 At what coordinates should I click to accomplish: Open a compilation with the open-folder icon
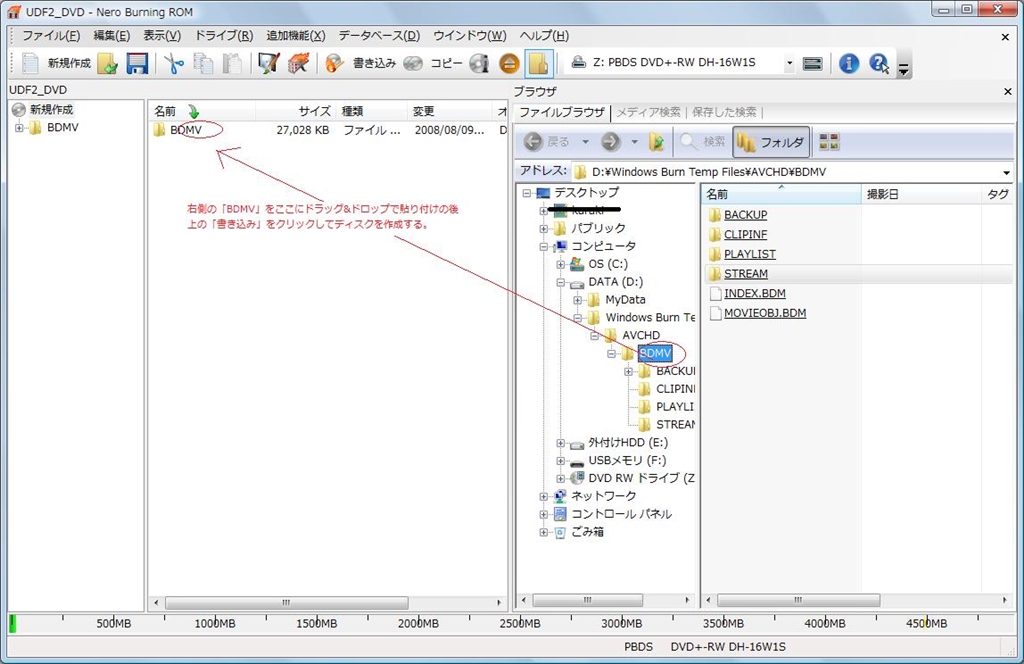(108, 63)
